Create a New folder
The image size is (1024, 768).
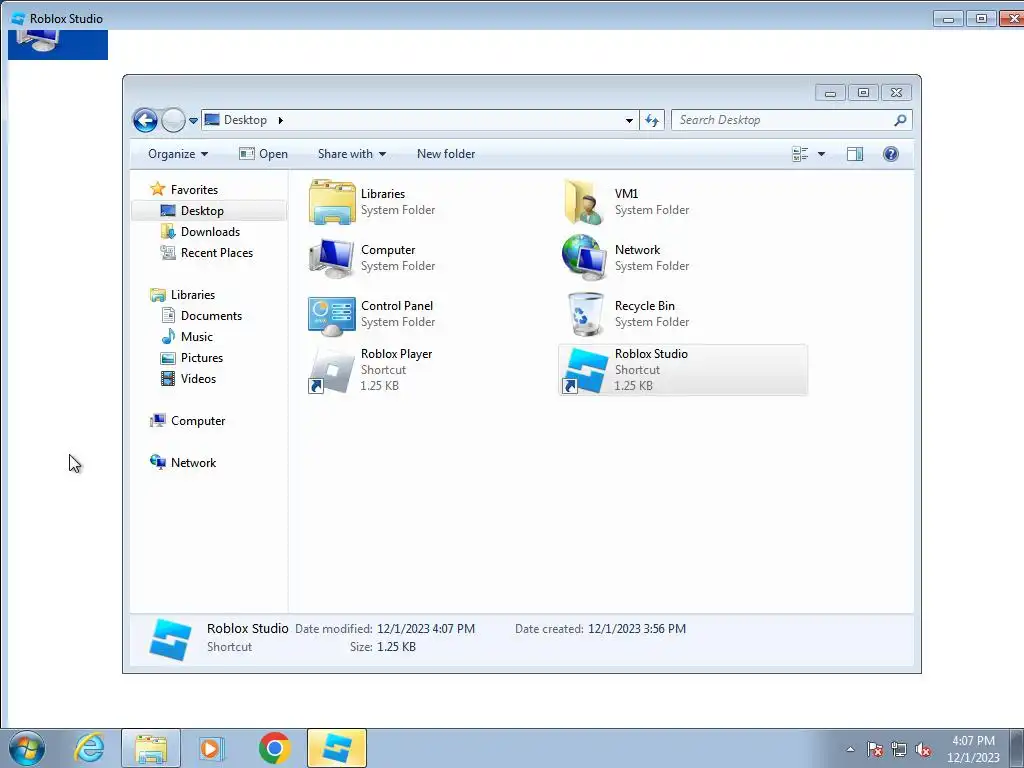pos(446,154)
